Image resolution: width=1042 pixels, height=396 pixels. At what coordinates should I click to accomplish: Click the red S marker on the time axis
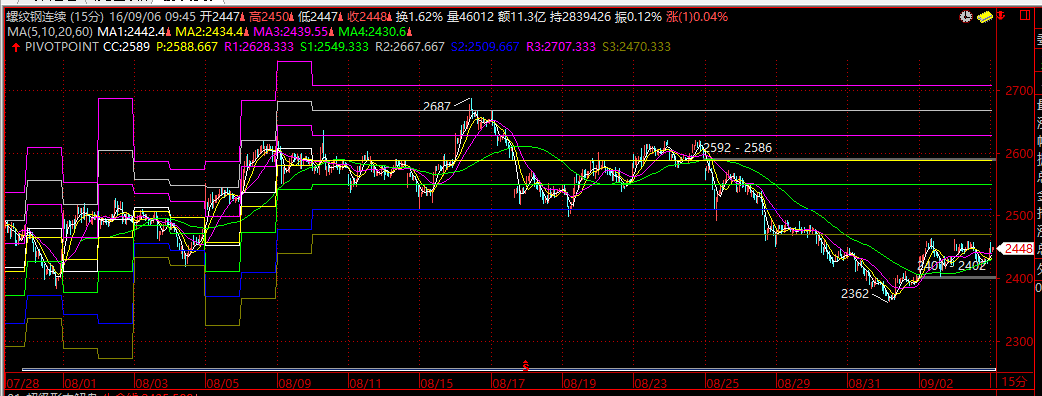526,365
